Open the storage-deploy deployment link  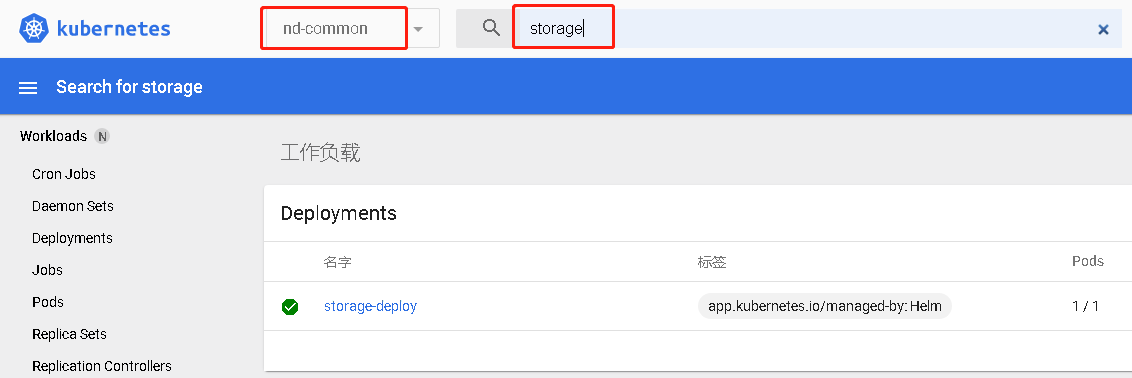point(370,306)
